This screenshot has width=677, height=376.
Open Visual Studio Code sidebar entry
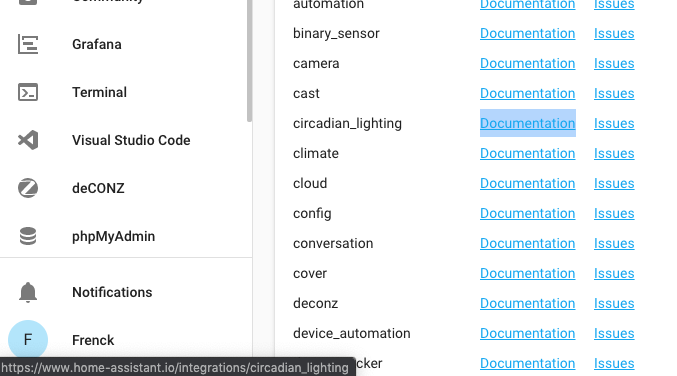(131, 140)
